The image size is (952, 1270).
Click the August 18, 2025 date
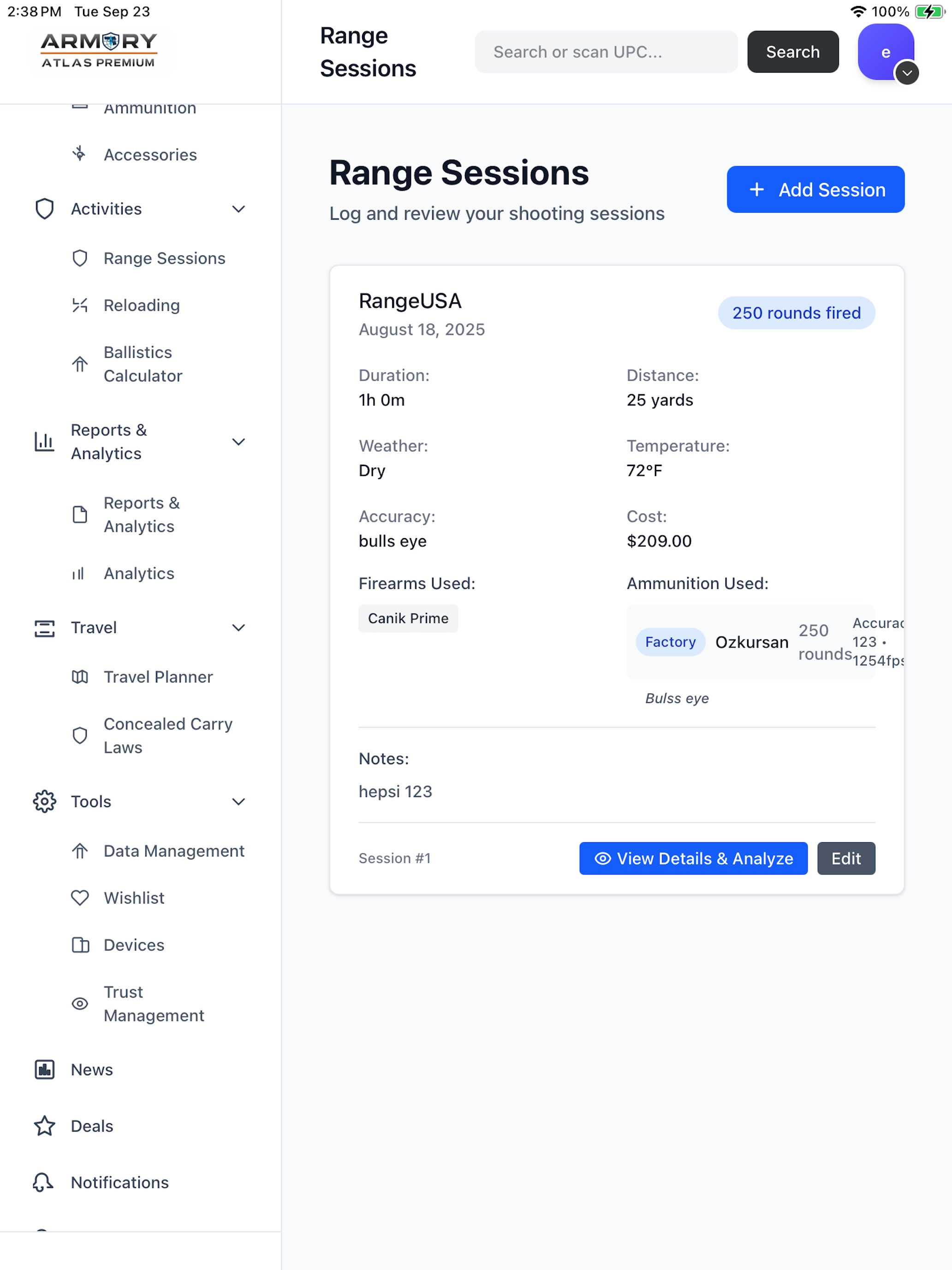[422, 329]
